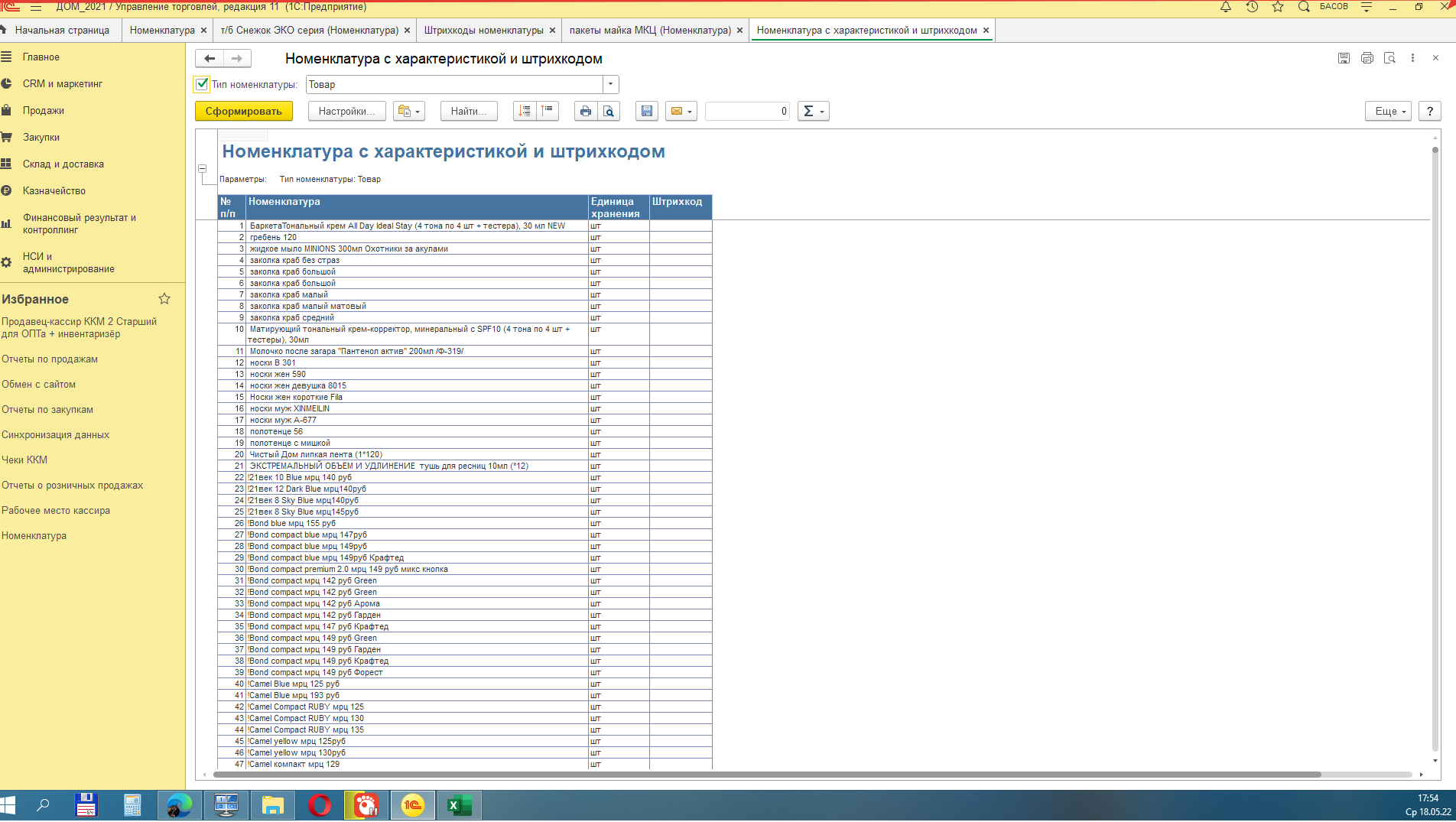Screen dimensions: 1456x822
Task: Open Казначейство section
Action: pyautogui.click(x=54, y=191)
